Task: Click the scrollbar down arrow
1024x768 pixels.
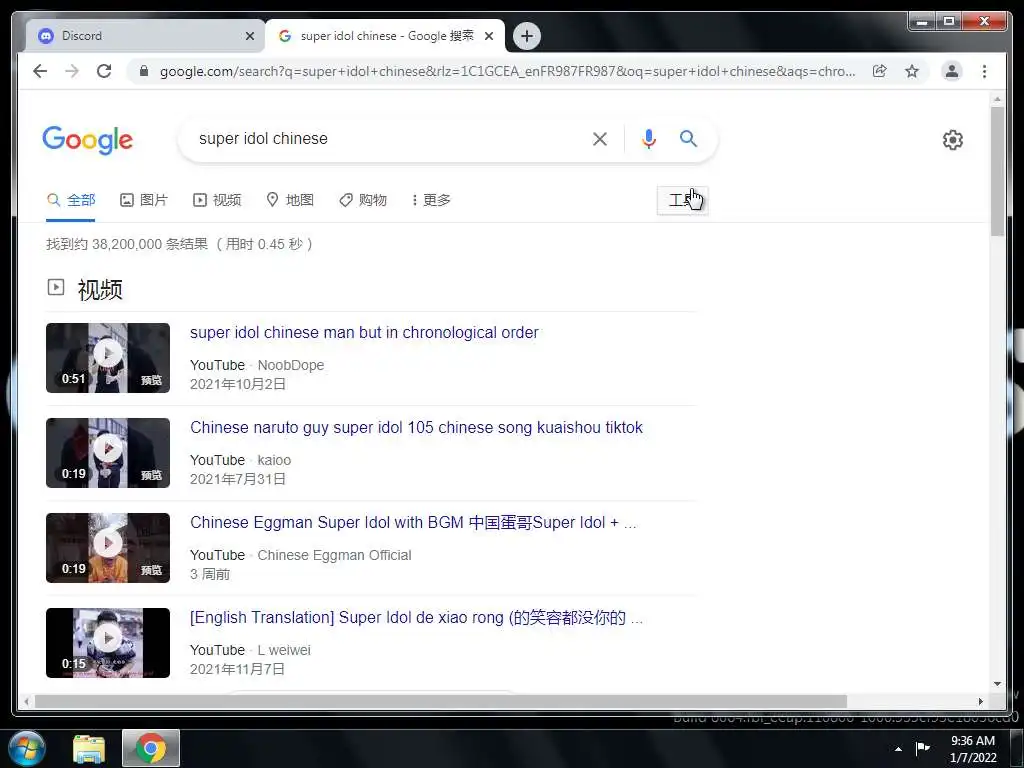Action: pos(997,684)
